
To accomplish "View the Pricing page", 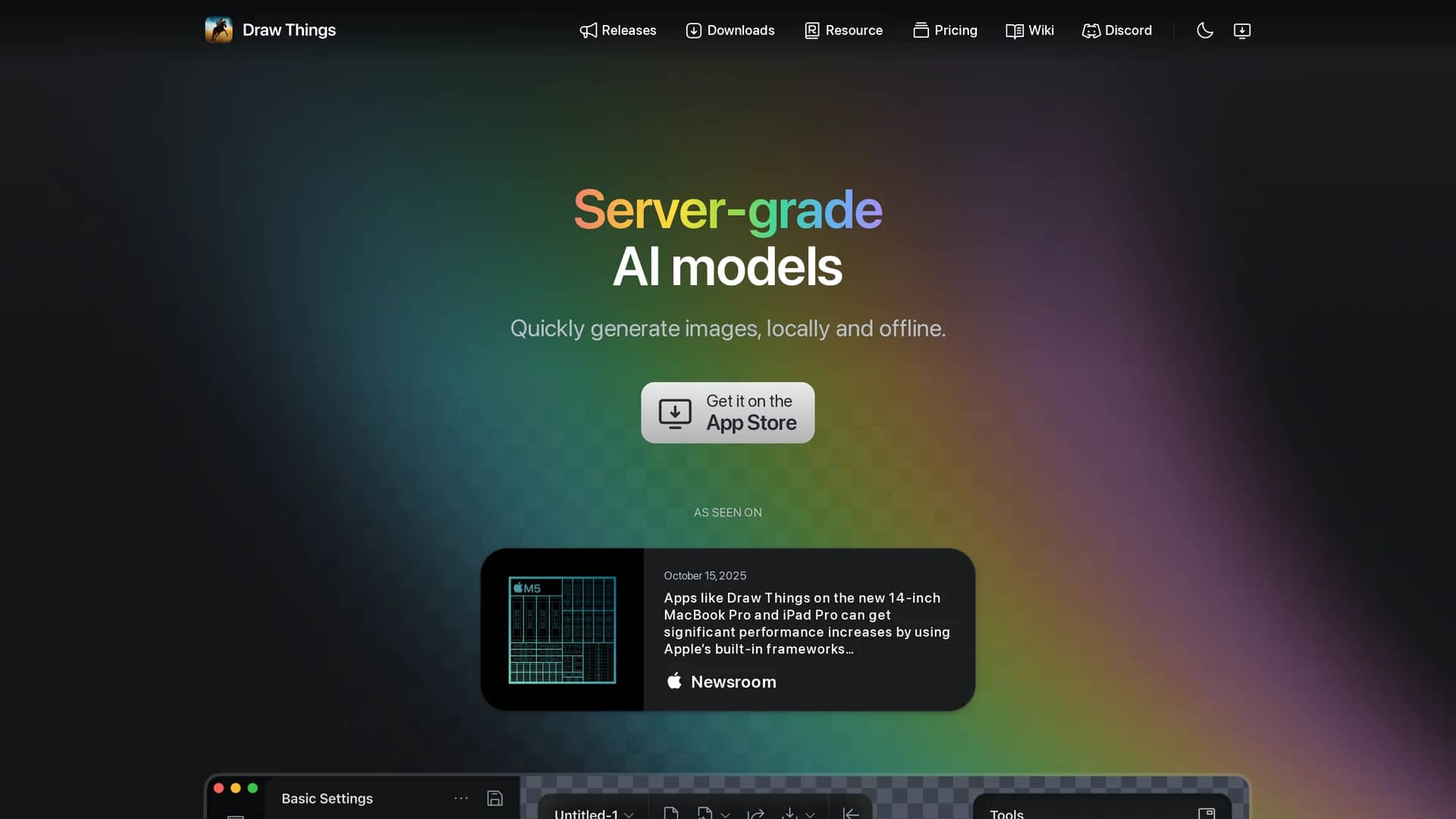I will [945, 30].
